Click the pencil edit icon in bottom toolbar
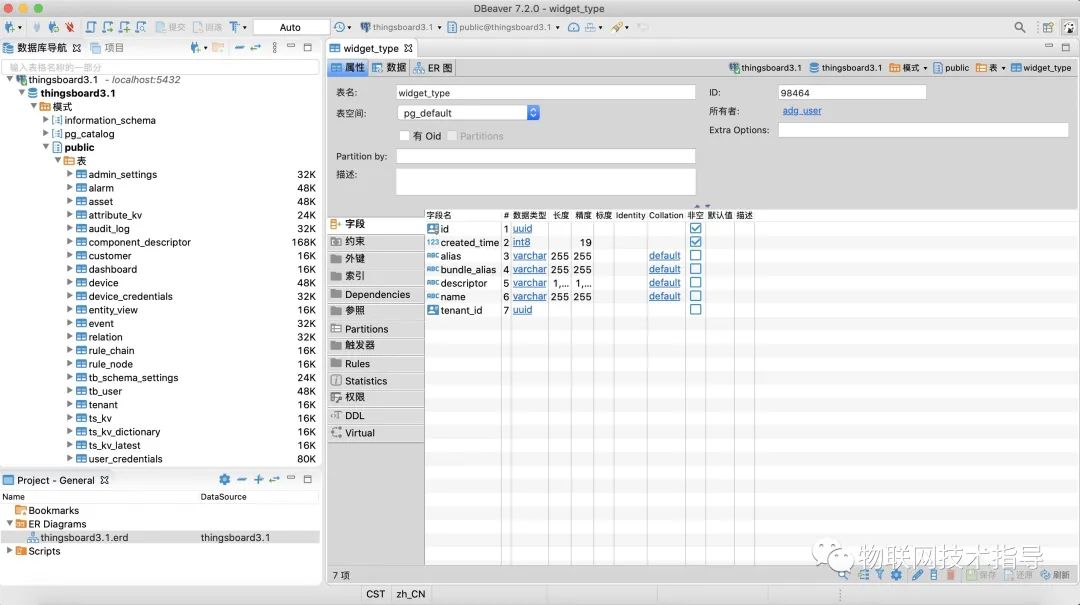Screen dimensions: 1080x605 (917, 575)
